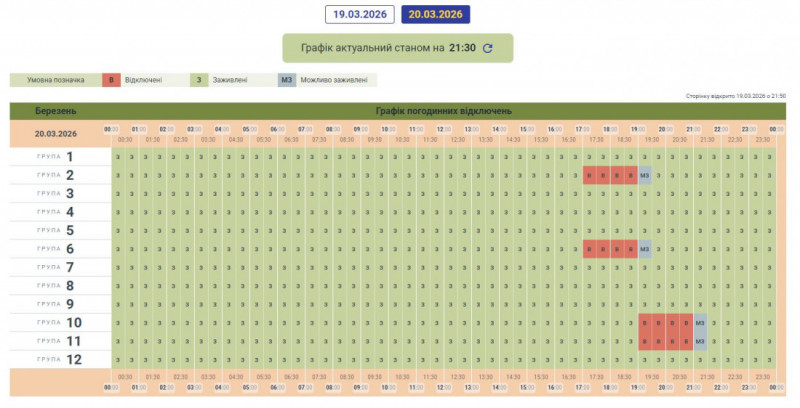Click the blue-gray 'МЗ' legend swatch
Screen dimensions: 800x408
(287, 80)
